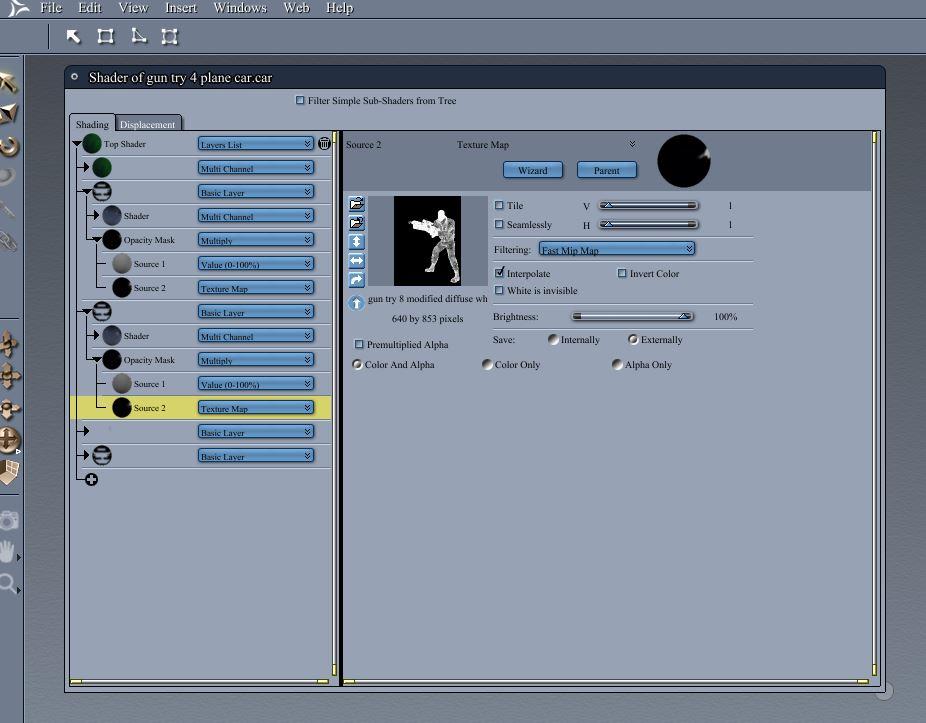The height and width of the screenshot is (723, 926).
Task: Open the Edit menu
Action: [x=90, y=8]
